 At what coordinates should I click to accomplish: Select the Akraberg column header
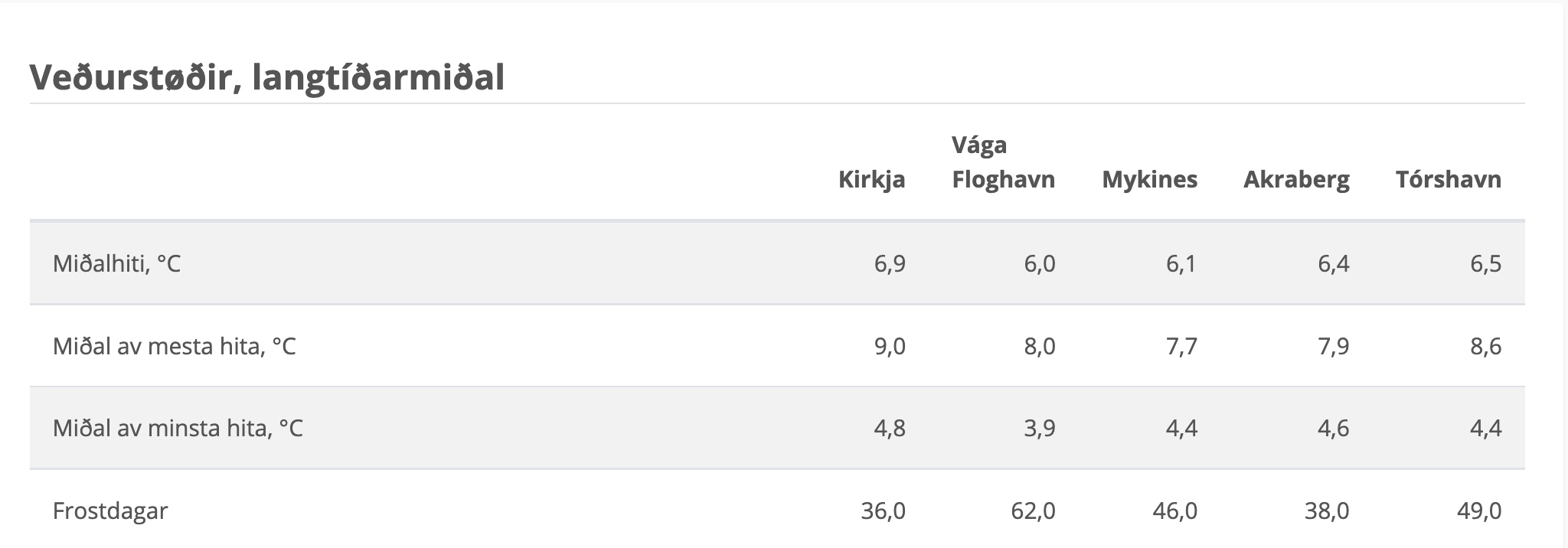coord(1296,179)
